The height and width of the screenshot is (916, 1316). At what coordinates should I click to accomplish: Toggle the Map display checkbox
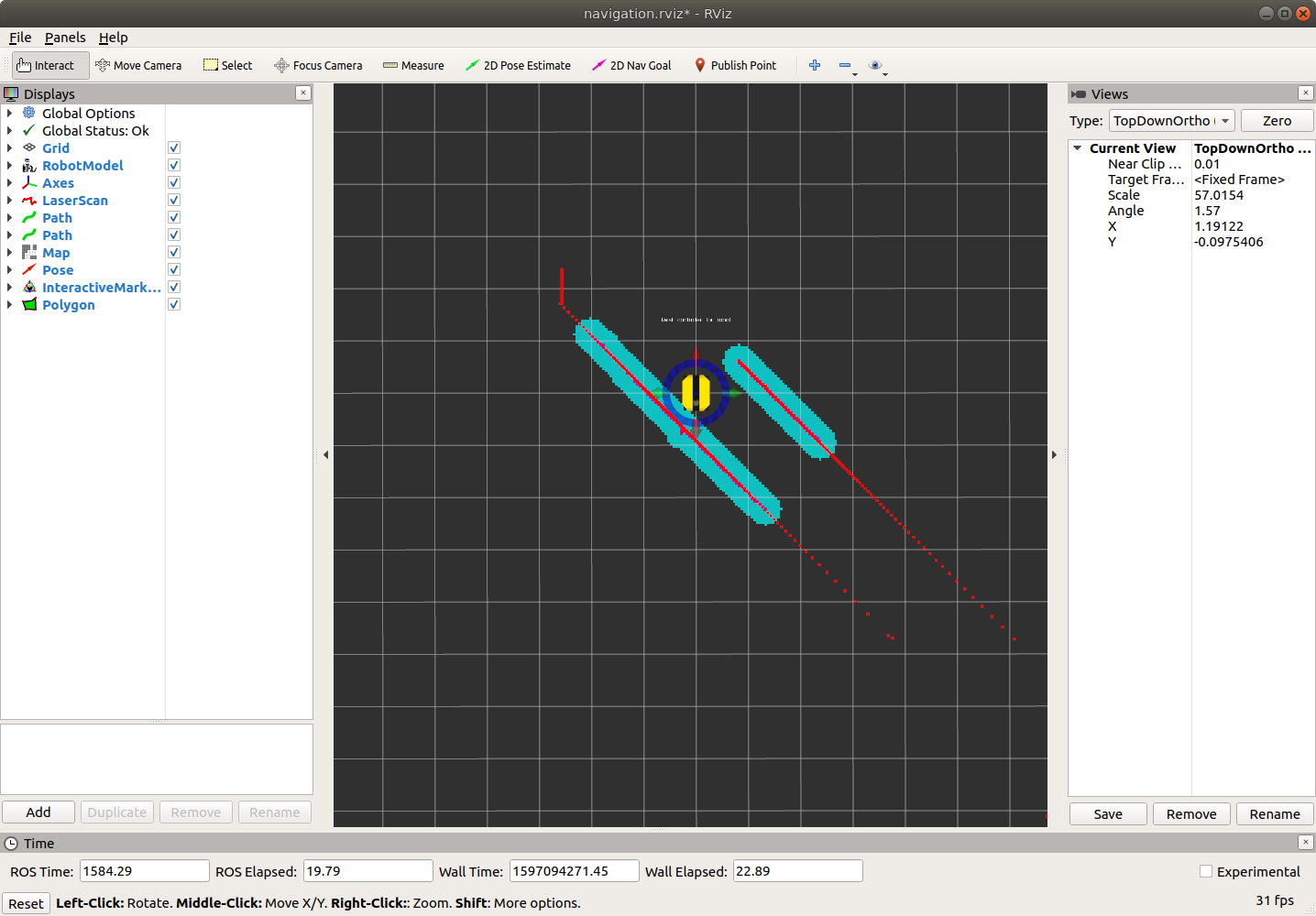click(x=174, y=253)
